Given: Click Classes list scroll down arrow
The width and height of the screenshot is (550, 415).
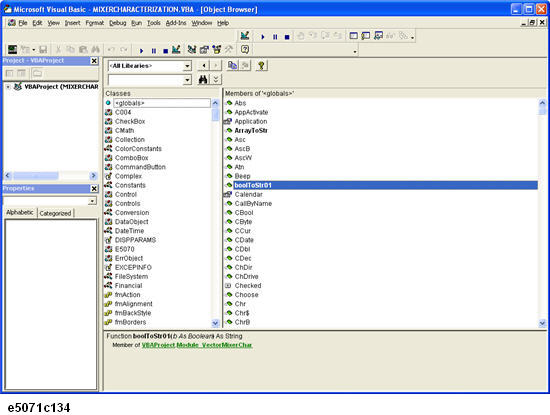Looking at the screenshot, I should tap(215, 323).
